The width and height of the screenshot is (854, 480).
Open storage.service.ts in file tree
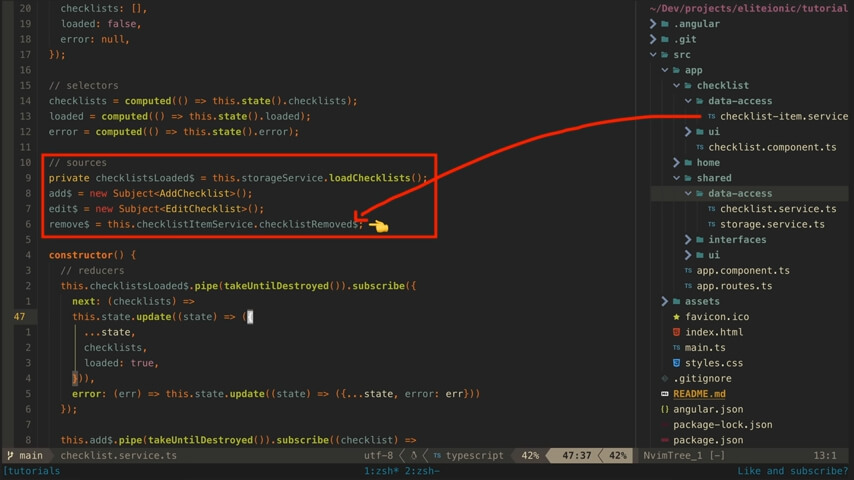772,224
